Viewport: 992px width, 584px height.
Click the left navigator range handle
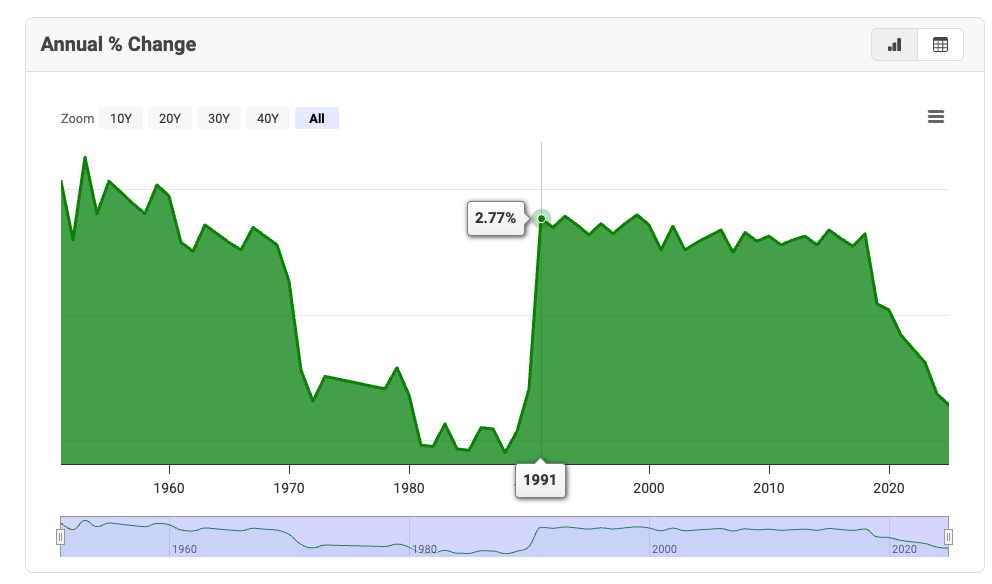[x=61, y=537]
